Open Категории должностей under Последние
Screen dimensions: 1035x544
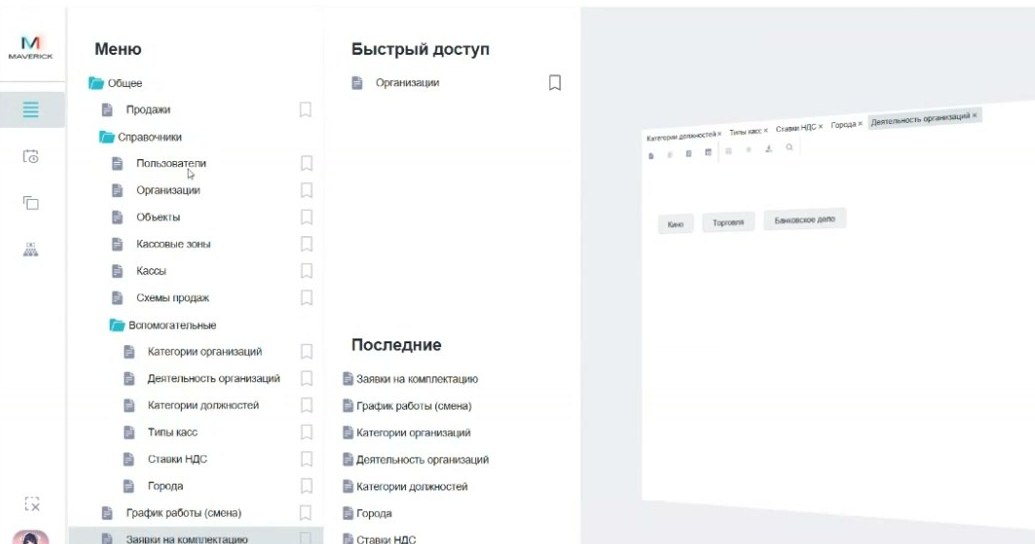pyautogui.click(x=412, y=487)
